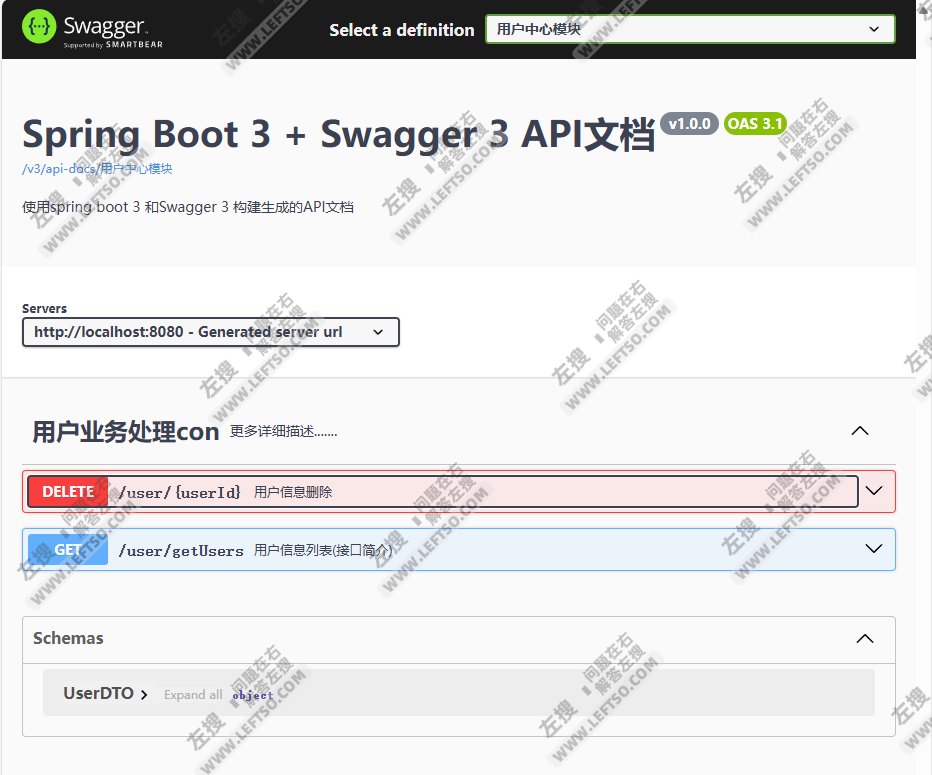Collapse the 用户业务处理con section
The width and height of the screenshot is (932, 775).
coord(859,430)
